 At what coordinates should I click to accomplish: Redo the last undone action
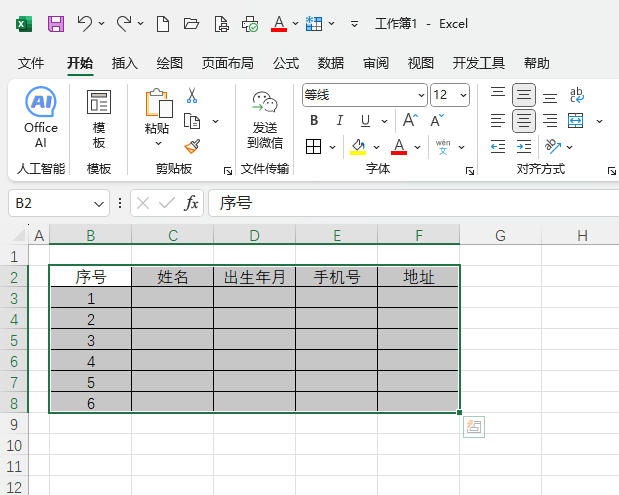point(124,24)
